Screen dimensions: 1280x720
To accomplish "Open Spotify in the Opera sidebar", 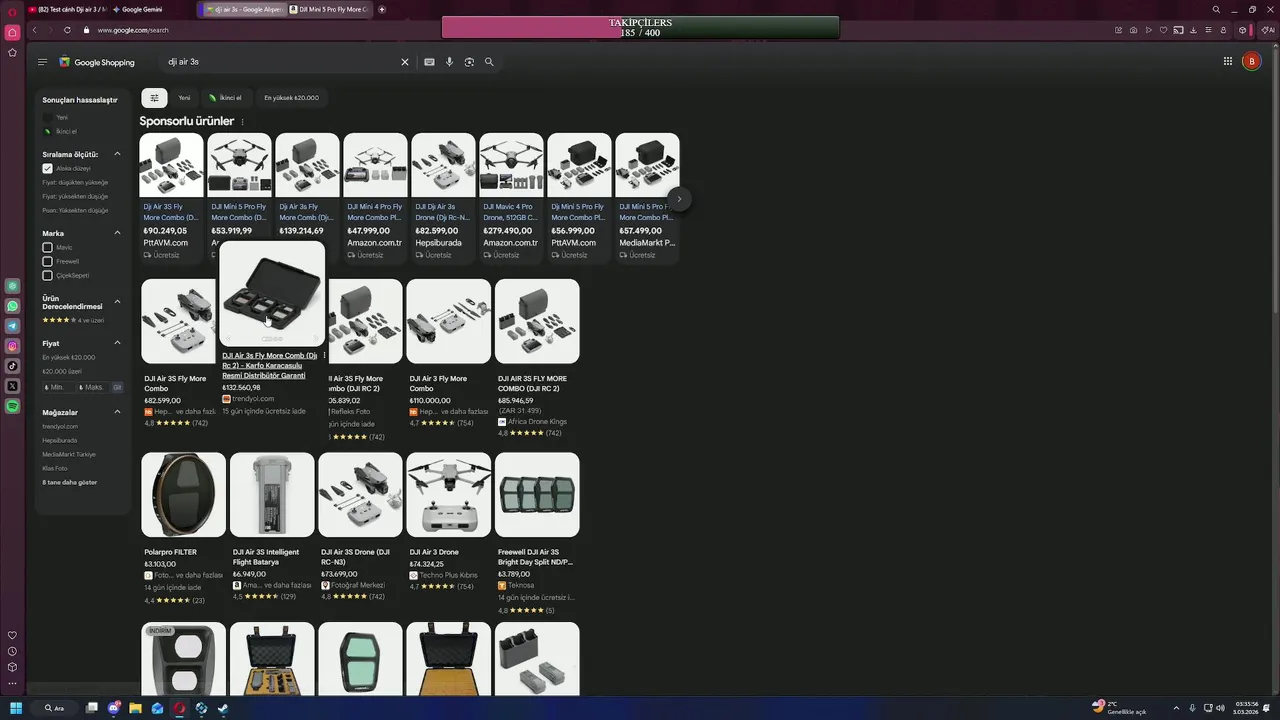I will 12,406.
